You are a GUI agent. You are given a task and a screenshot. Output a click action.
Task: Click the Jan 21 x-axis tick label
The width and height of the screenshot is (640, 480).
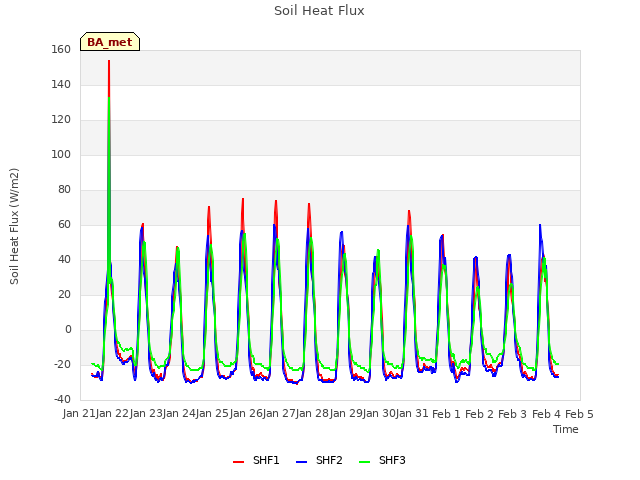pyautogui.click(x=79, y=413)
